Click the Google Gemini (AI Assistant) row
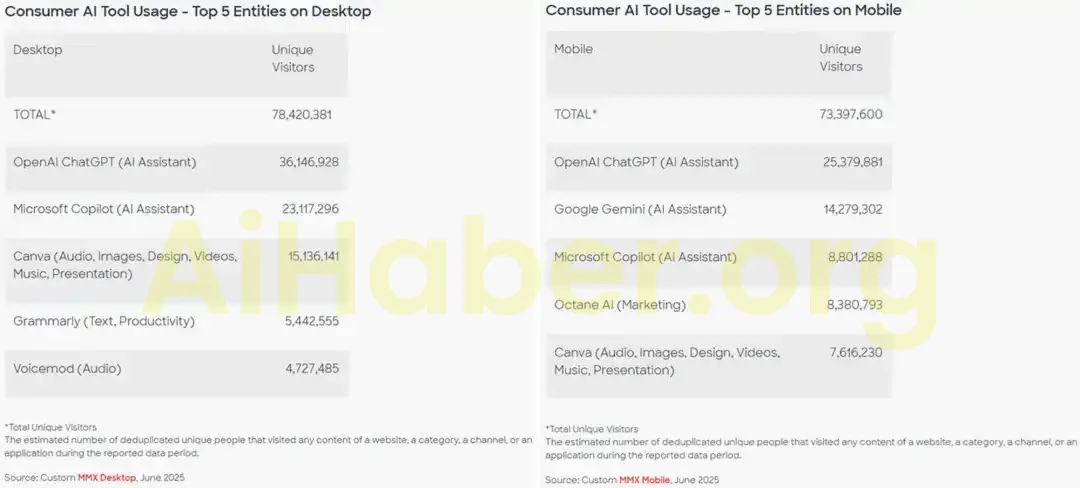 click(x=640, y=210)
